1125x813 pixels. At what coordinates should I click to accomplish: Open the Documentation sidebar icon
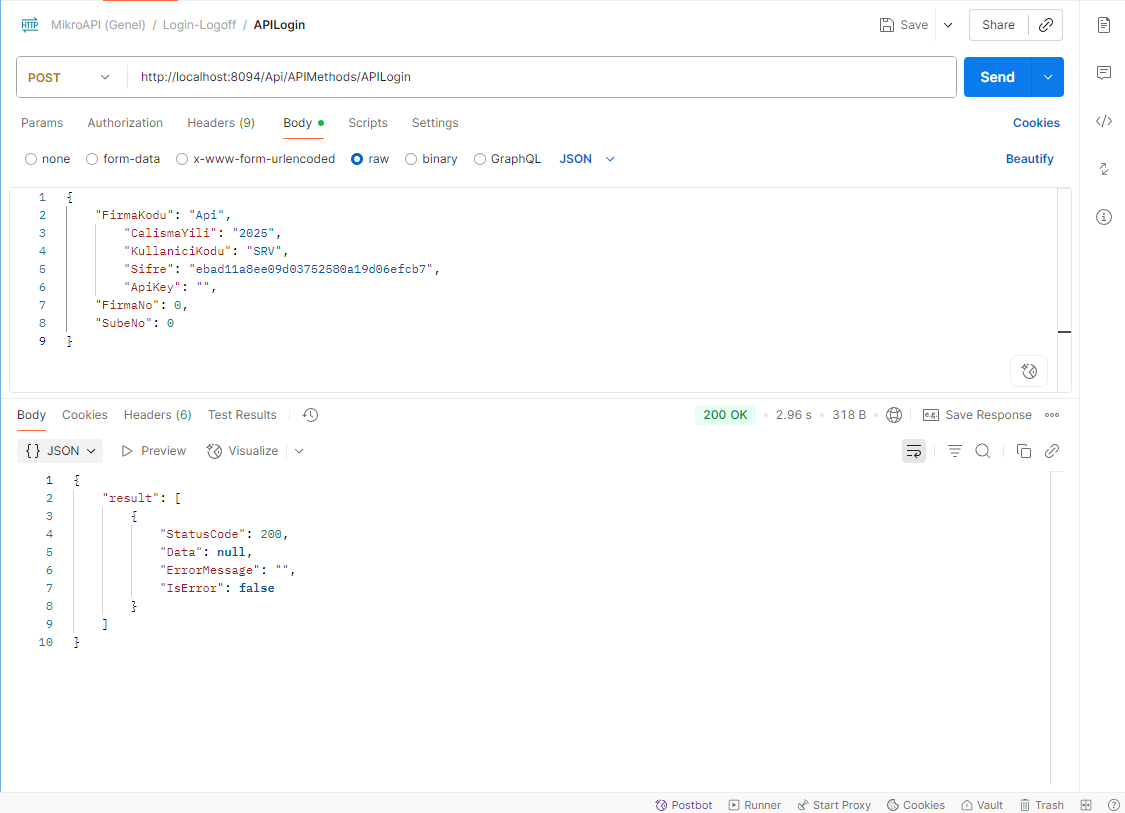tap(1103, 25)
